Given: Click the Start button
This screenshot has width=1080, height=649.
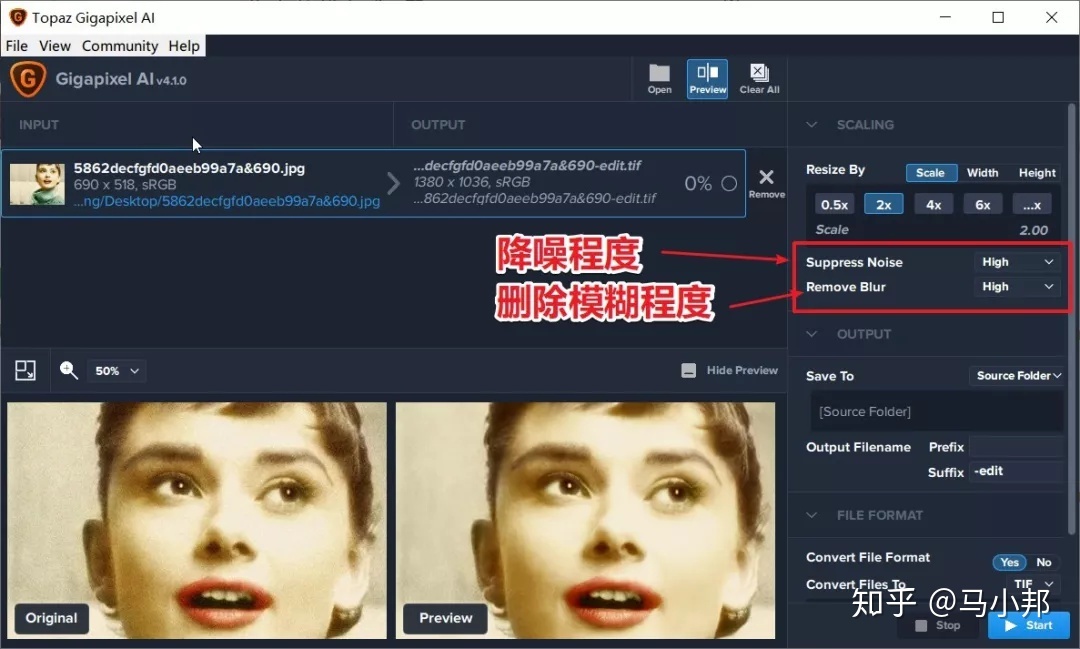Looking at the screenshot, I should click(x=1028, y=626).
